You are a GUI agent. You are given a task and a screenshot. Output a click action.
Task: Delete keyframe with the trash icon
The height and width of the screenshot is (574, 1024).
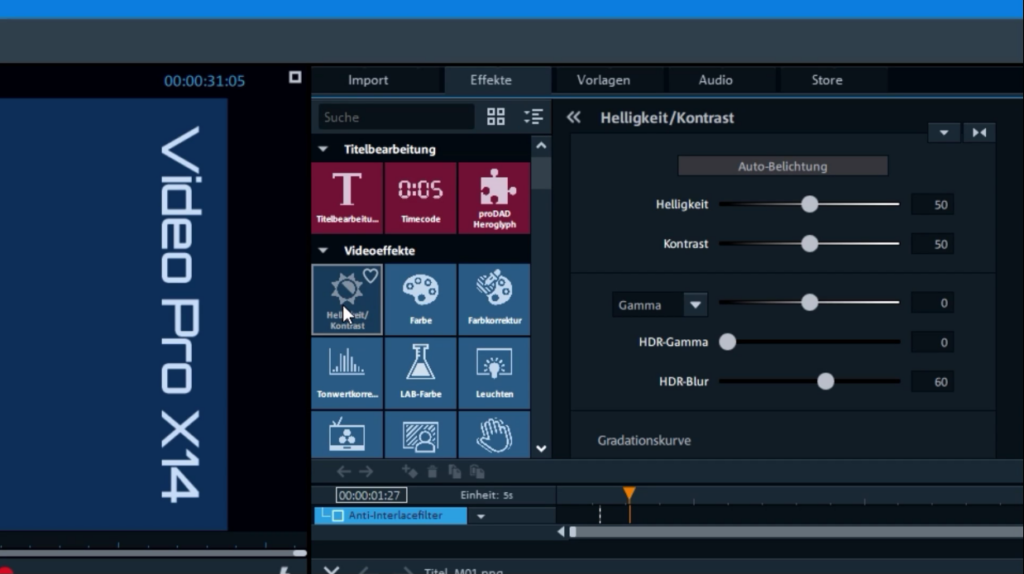[x=432, y=471]
